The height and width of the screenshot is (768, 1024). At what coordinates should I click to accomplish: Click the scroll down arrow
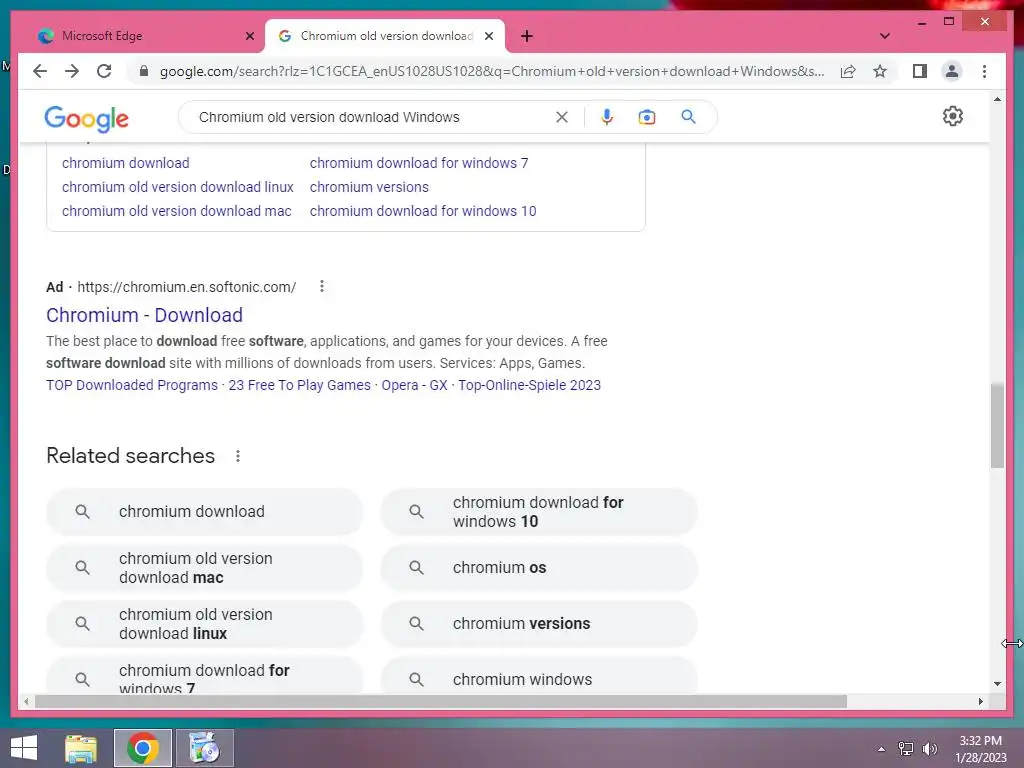coord(997,684)
